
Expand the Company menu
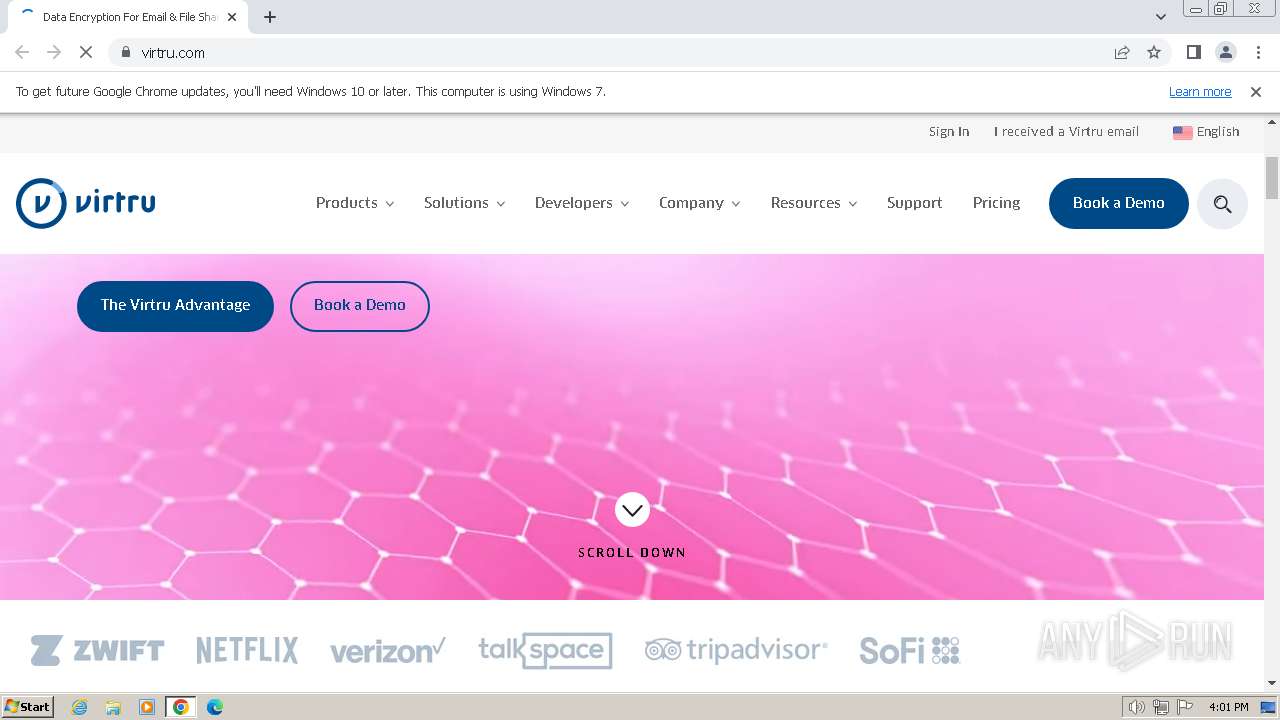coord(699,203)
